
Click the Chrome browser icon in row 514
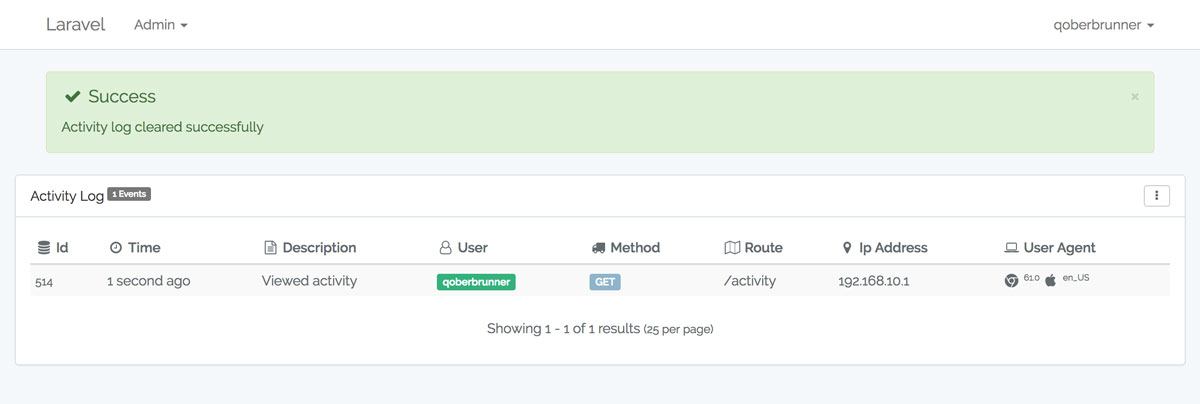click(1011, 281)
